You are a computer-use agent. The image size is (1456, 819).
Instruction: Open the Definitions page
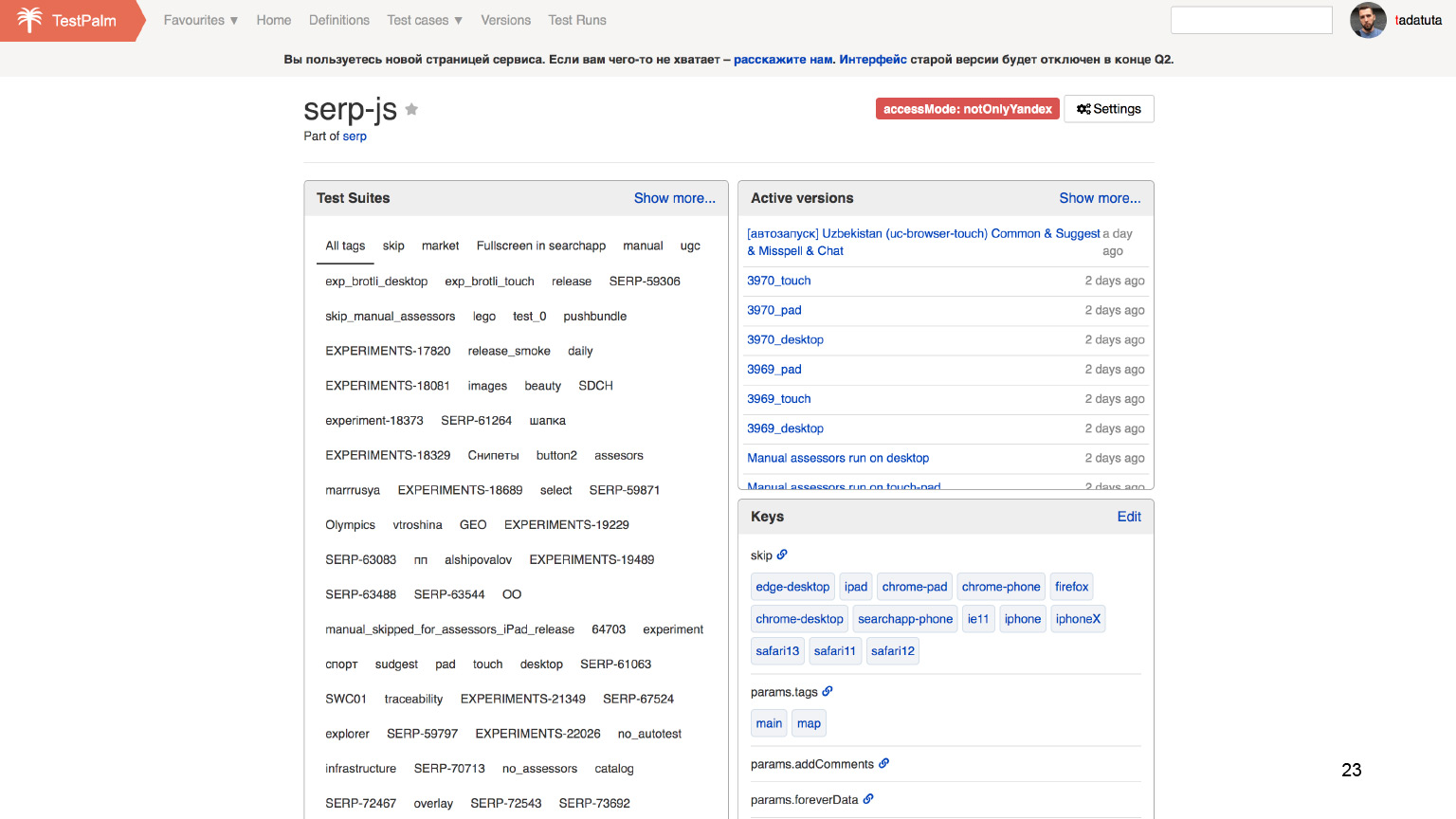[339, 20]
